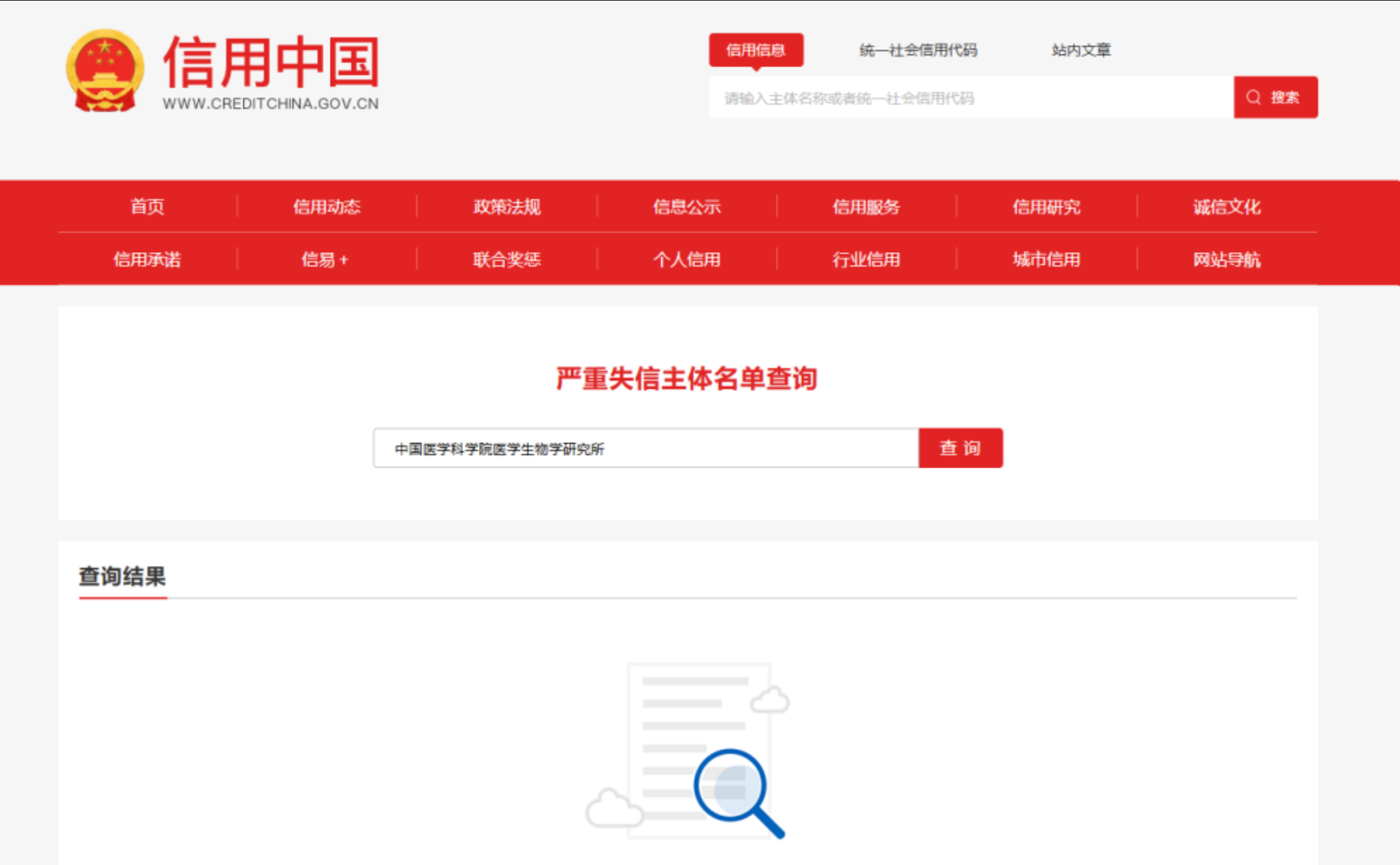Click the blacklist query input containing 中国医学科学院医学生物学研究所

point(646,448)
